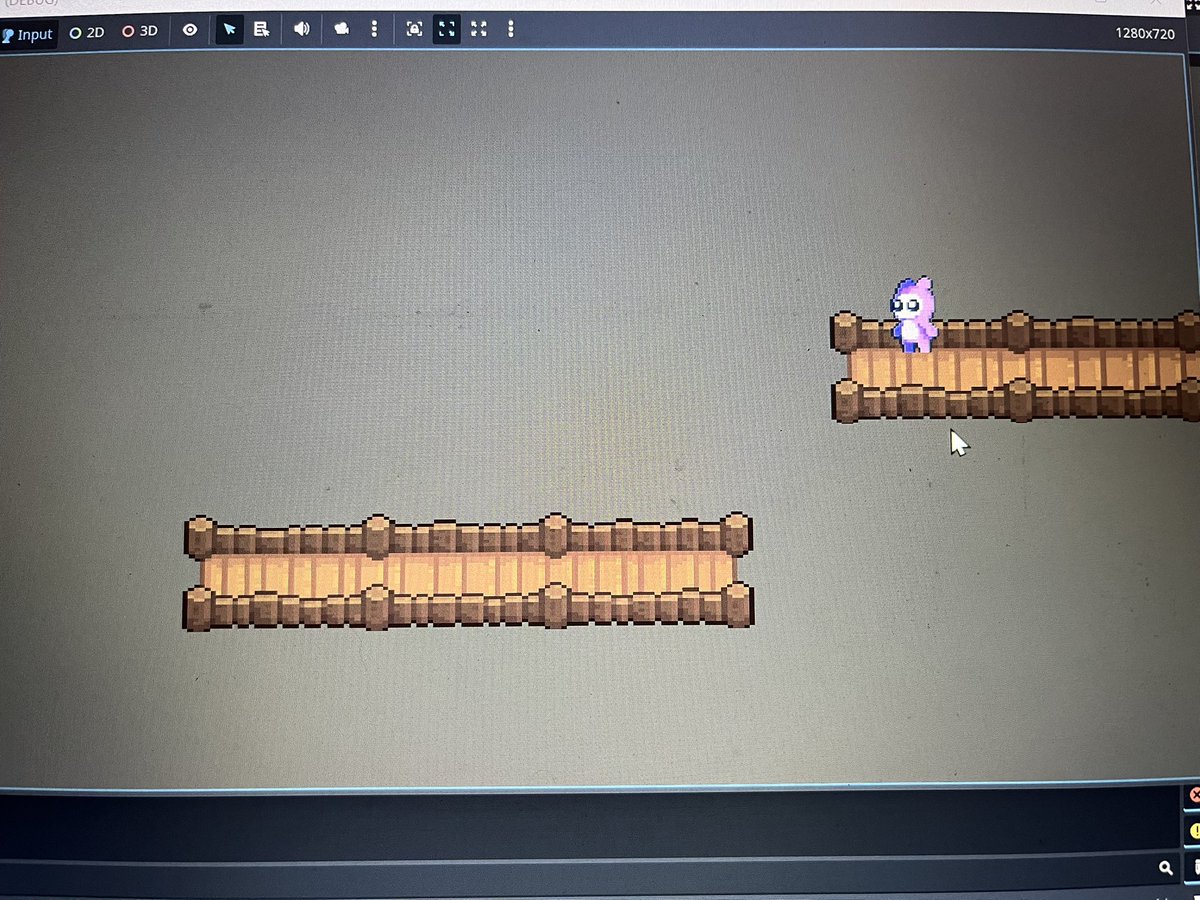Select the Input mode button
The image size is (1200, 900).
[27, 34]
